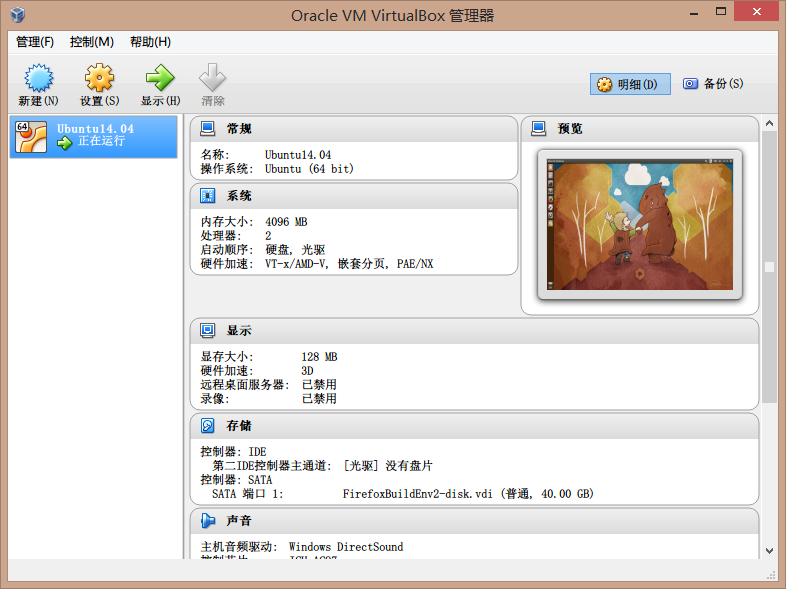786x589 pixels.
Task: Click the 录像 value 已禁用
Action: click(x=319, y=399)
